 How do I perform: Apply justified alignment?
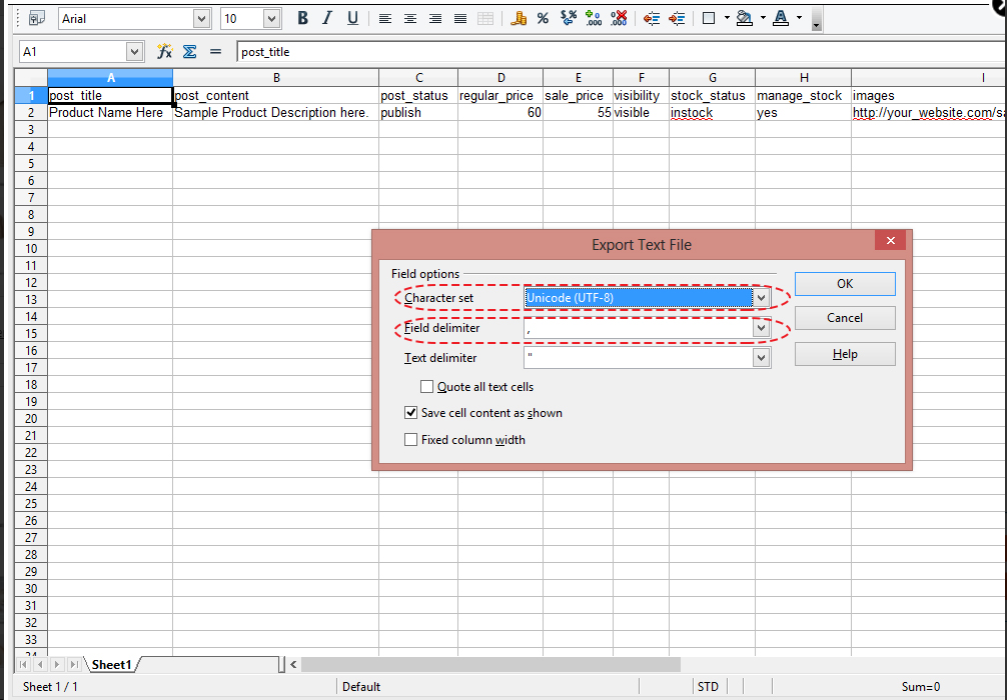(460, 19)
